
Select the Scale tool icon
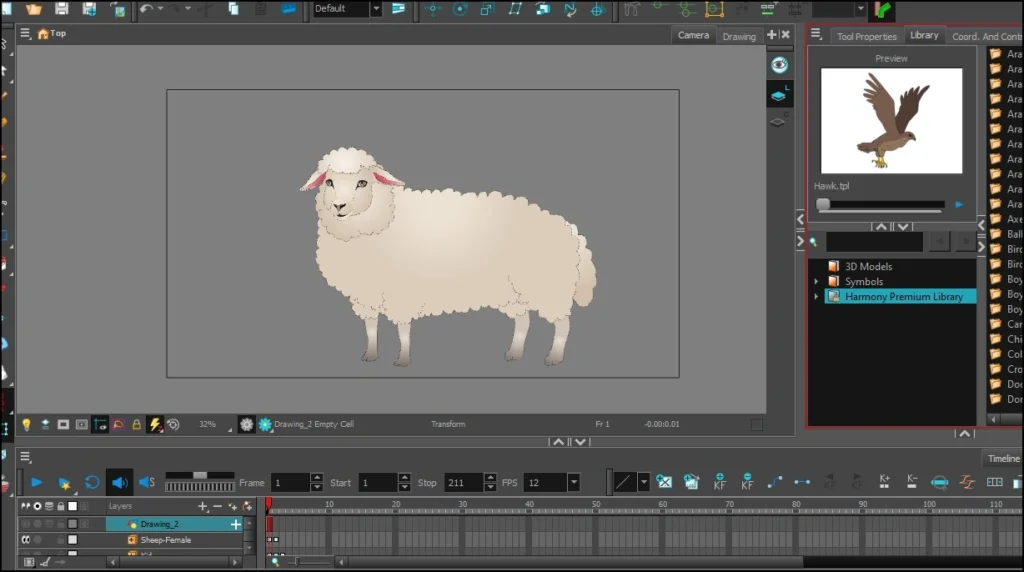tap(487, 9)
